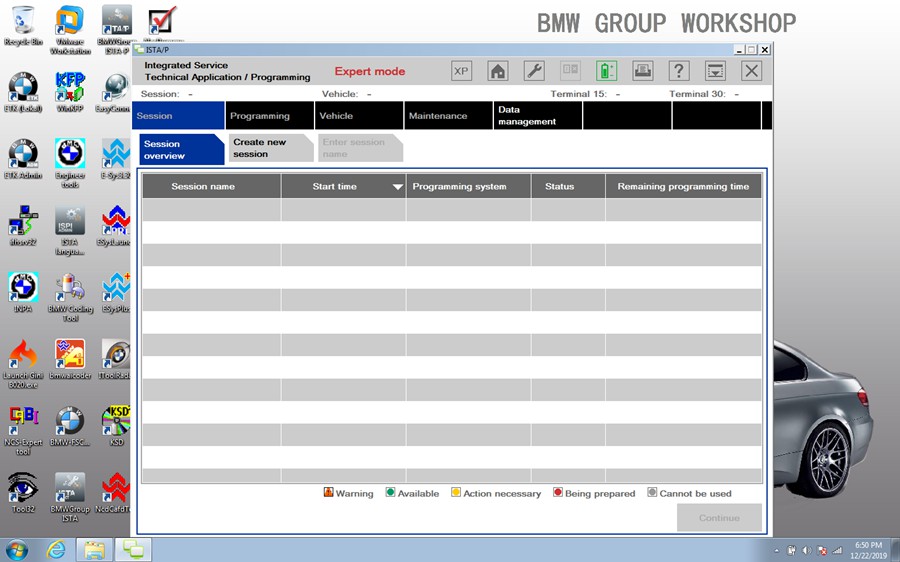This screenshot has height=562, width=900.
Task: Click the green battery status icon
Action: [x=606, y=71]
